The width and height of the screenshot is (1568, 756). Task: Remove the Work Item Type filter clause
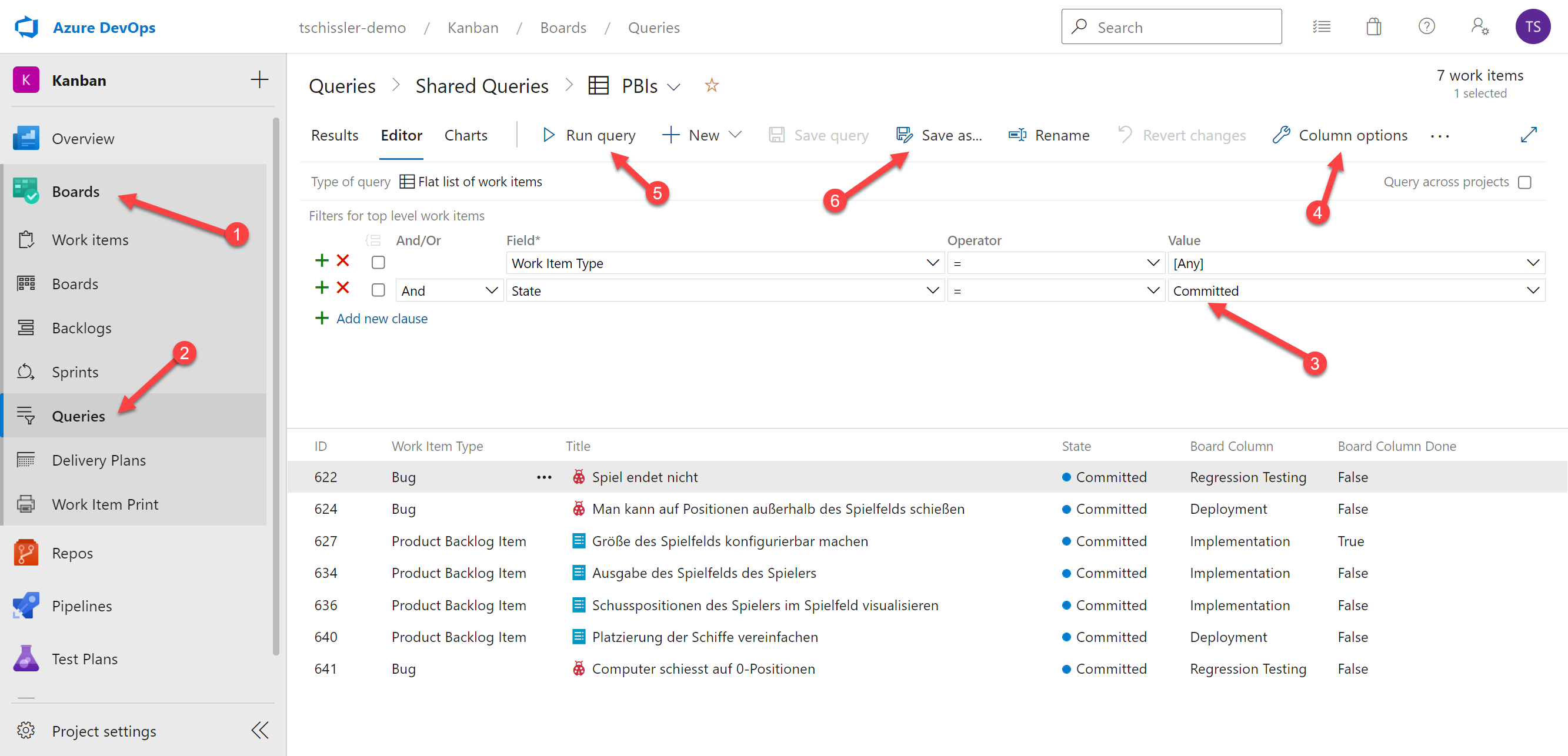[x=343, y=261]
